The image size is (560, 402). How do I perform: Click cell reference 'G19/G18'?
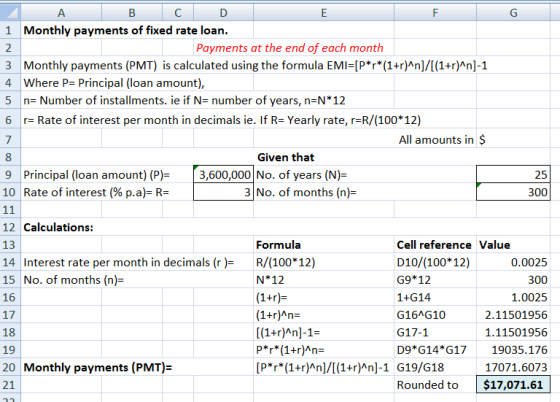[420, 367]
